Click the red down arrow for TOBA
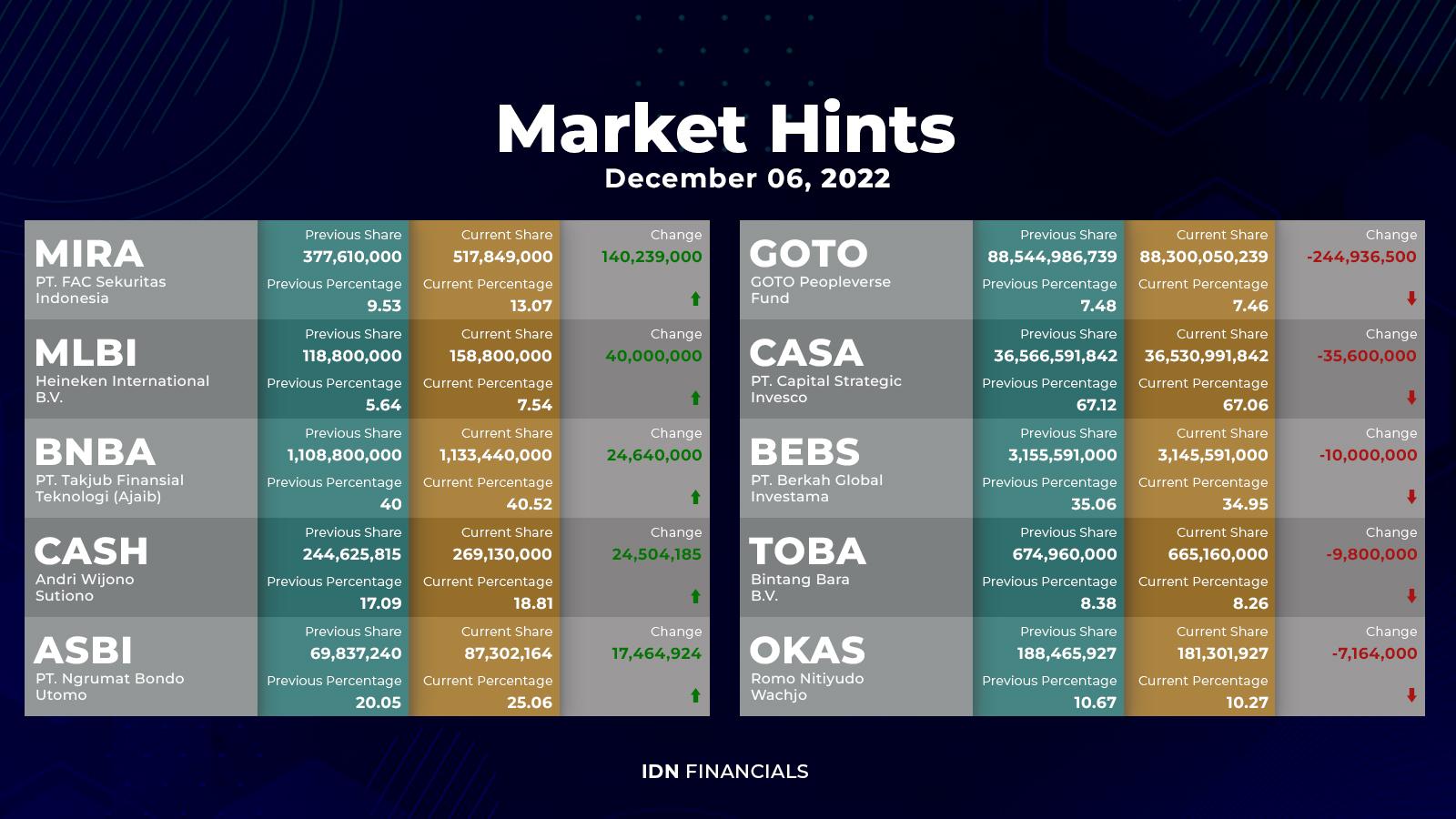This screenshot has height=819, width=1456. point(1411,596)
